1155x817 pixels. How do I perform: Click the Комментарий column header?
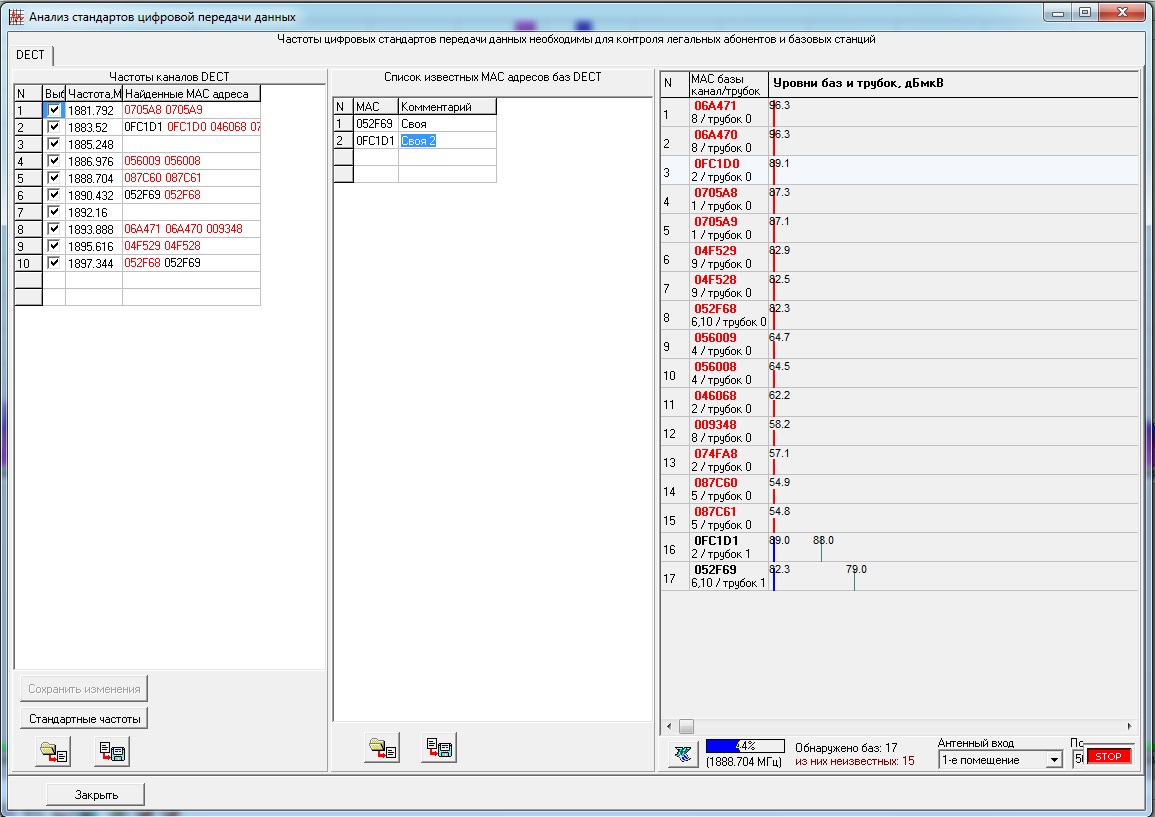[x=447, y=107]
